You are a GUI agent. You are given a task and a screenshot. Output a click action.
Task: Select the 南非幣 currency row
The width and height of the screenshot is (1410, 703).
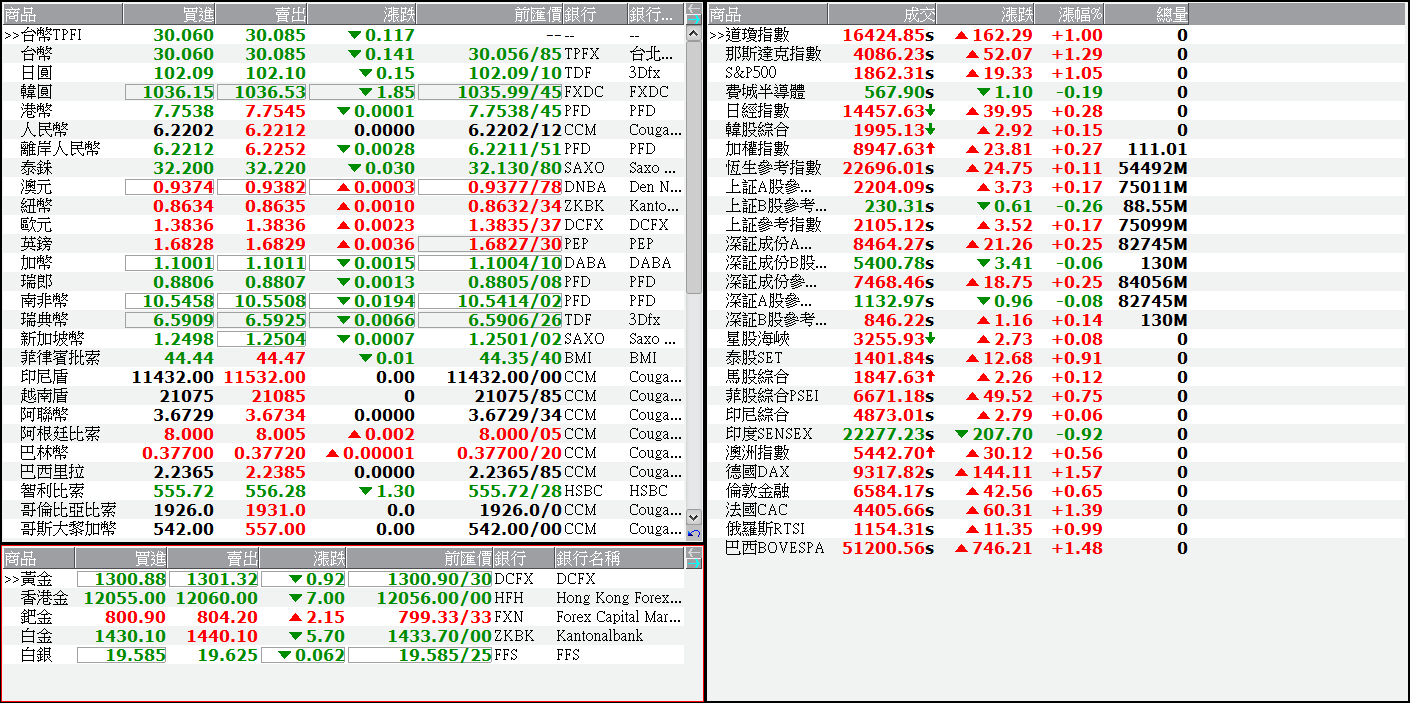343,301
